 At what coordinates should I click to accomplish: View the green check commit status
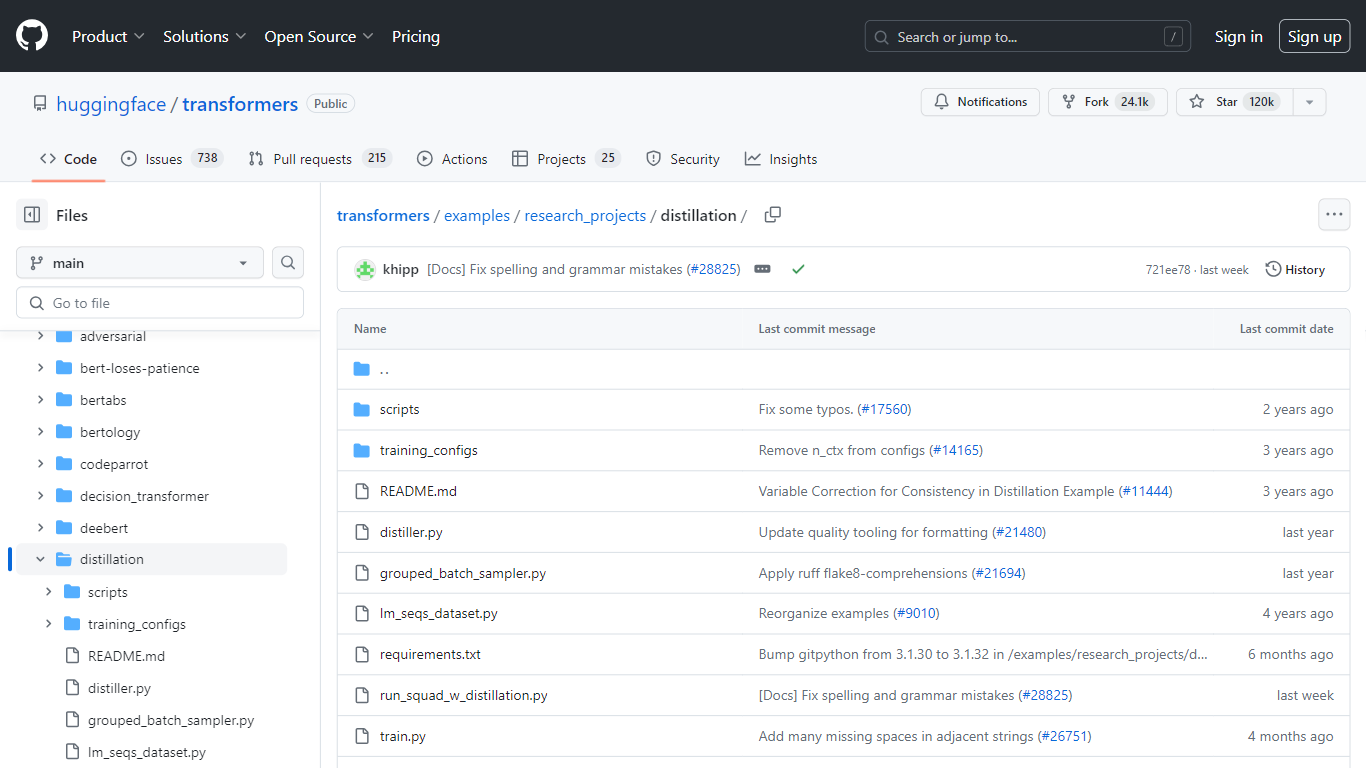coord(798,269)
